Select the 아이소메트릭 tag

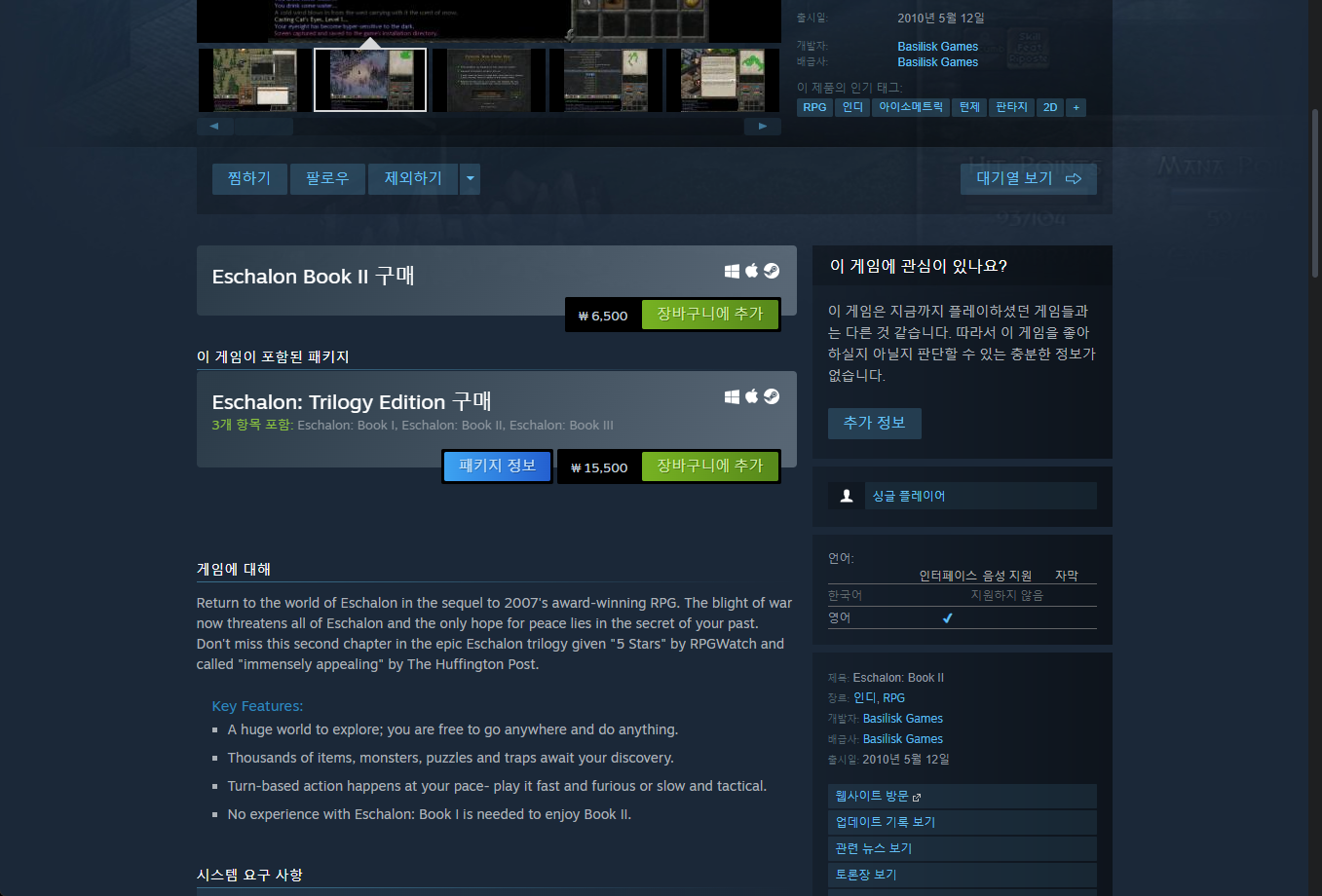(x=911, y=107)
